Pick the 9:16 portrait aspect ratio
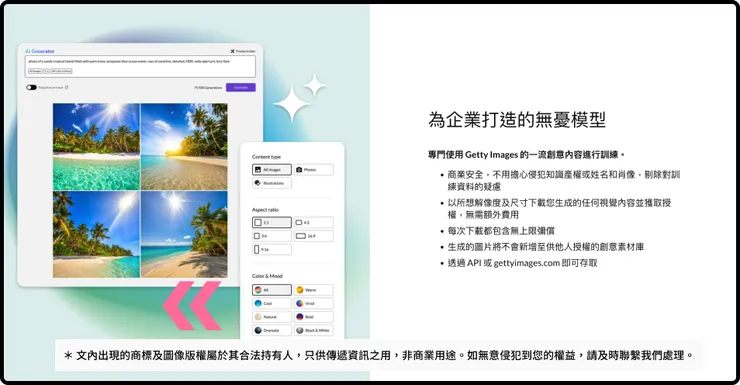The width and height of the screenshot is (740, 385). 272,249
